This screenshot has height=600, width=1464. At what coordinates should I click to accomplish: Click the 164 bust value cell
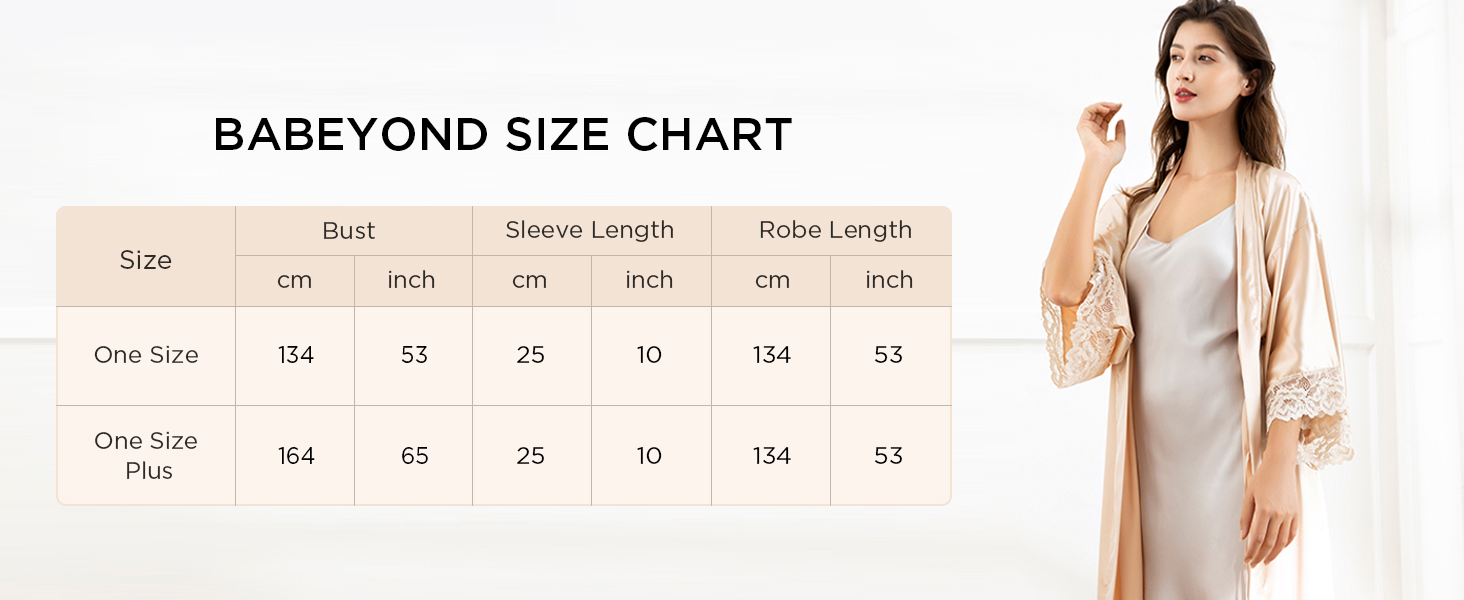(x=296, y=456)
